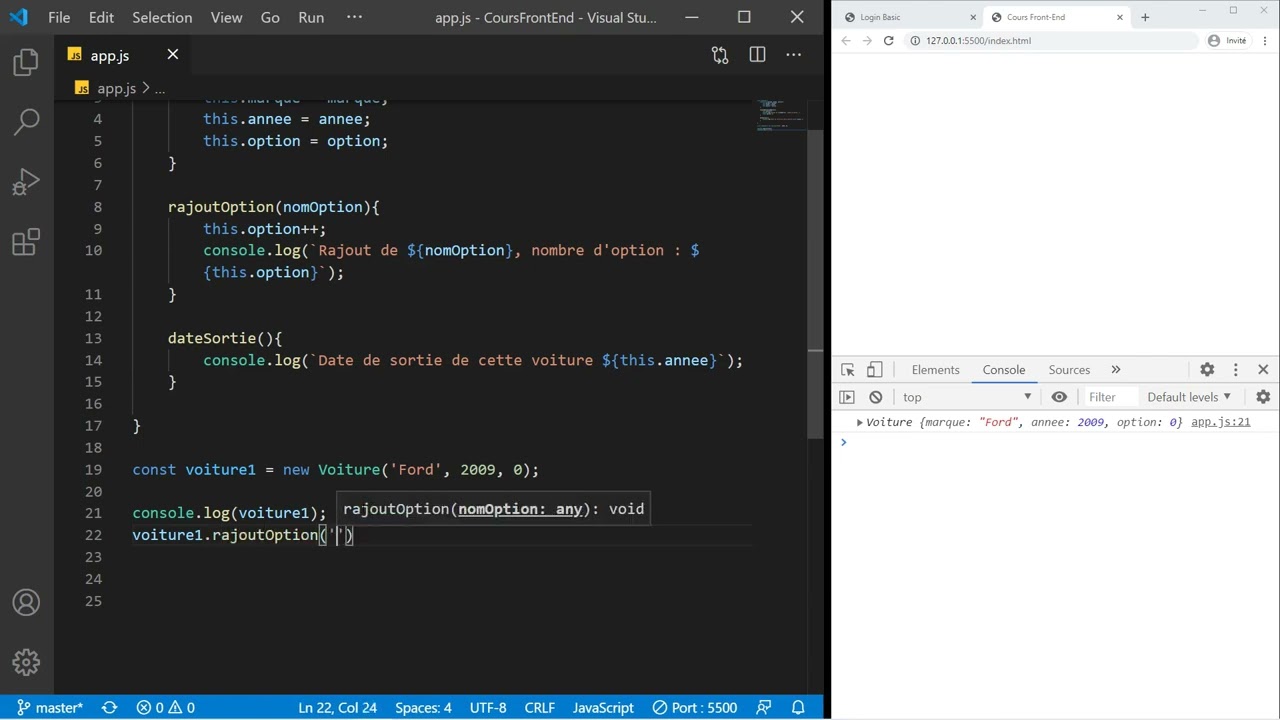
Task: Open the app.js:21 source link
Action: (x=1221, y=422)
